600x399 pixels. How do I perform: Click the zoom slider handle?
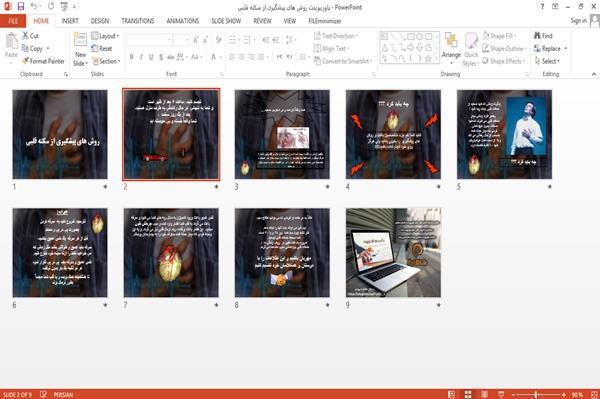[536, 394]
